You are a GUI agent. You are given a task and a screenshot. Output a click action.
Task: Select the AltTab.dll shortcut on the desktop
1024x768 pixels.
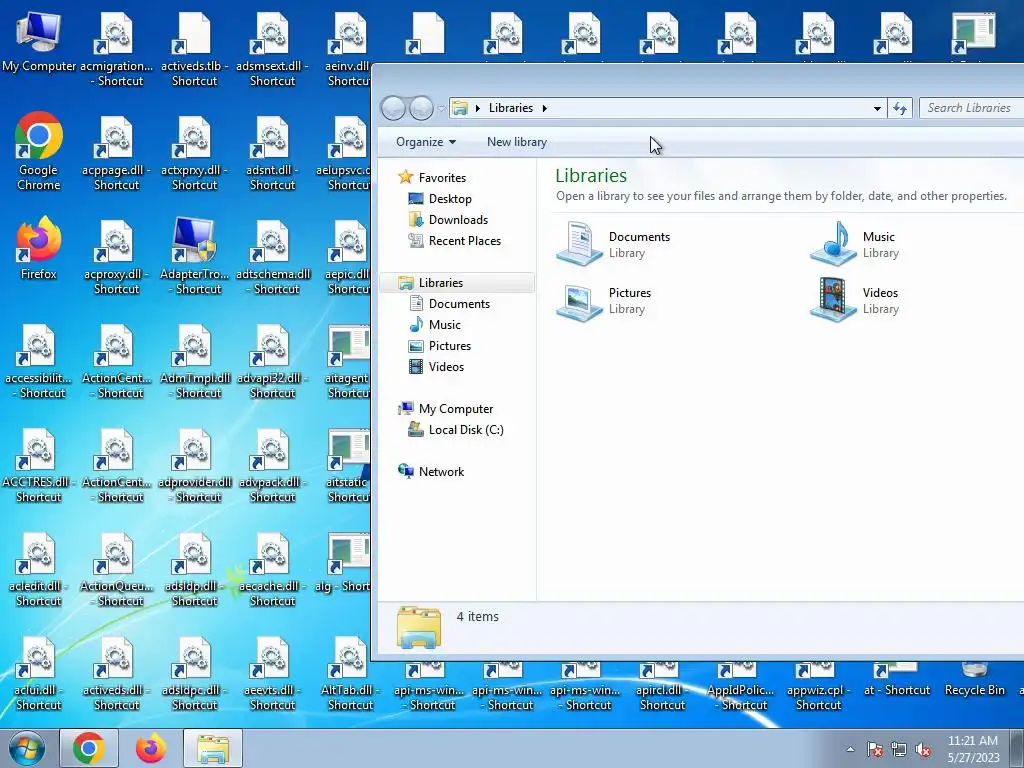(351, 673)
